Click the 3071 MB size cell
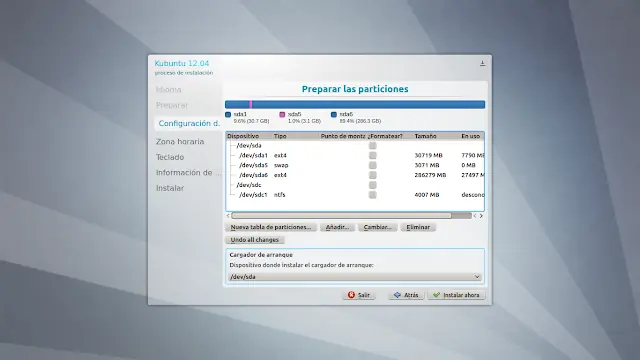The image size is (640, 360). [x=427, y=165]
